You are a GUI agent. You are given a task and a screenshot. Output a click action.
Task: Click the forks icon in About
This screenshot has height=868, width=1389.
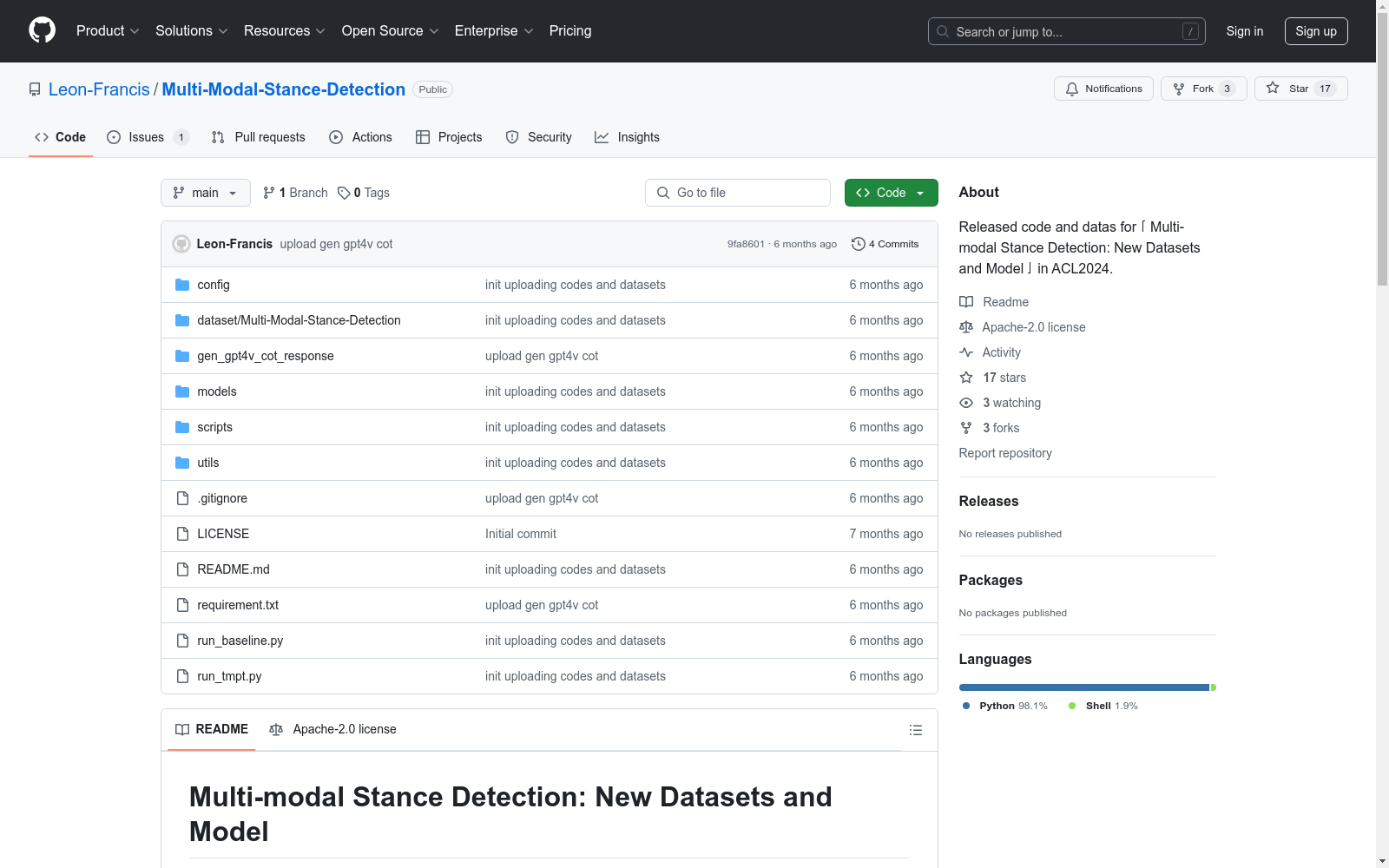click(966, 428)
